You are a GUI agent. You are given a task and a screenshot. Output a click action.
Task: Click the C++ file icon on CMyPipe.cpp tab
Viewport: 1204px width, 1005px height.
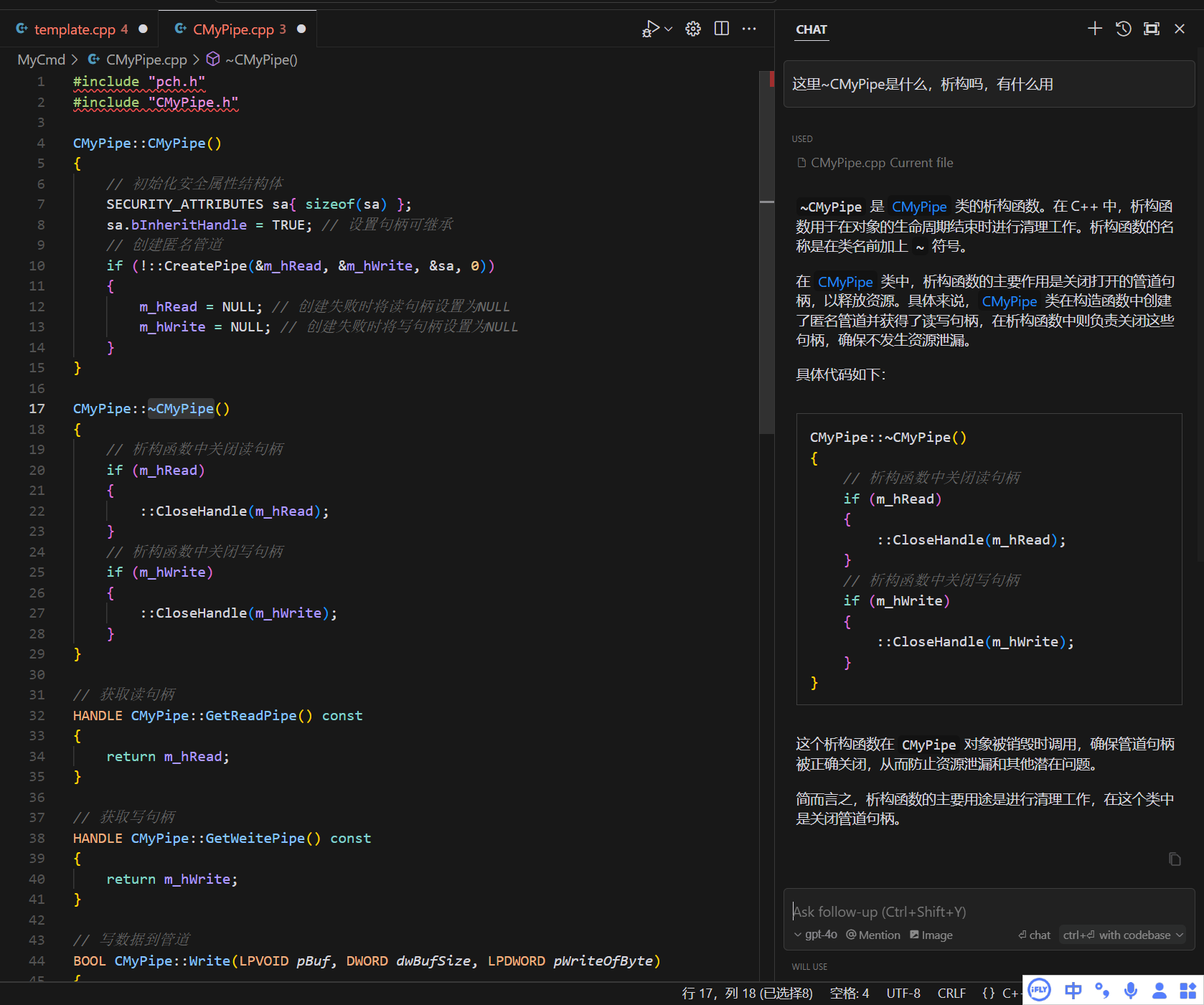pos(181,29)
